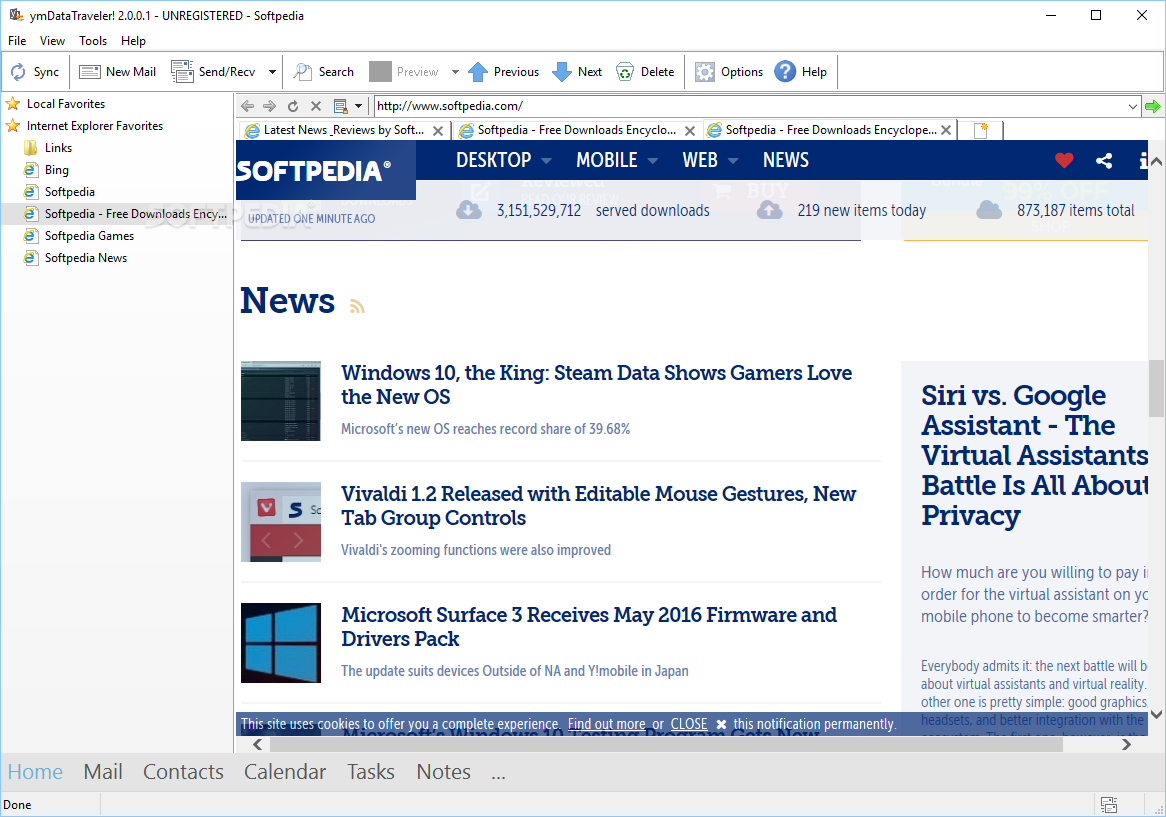Screen dimensions: 1166x817
Task: Click the share icon in site header
Action: 1104,160
